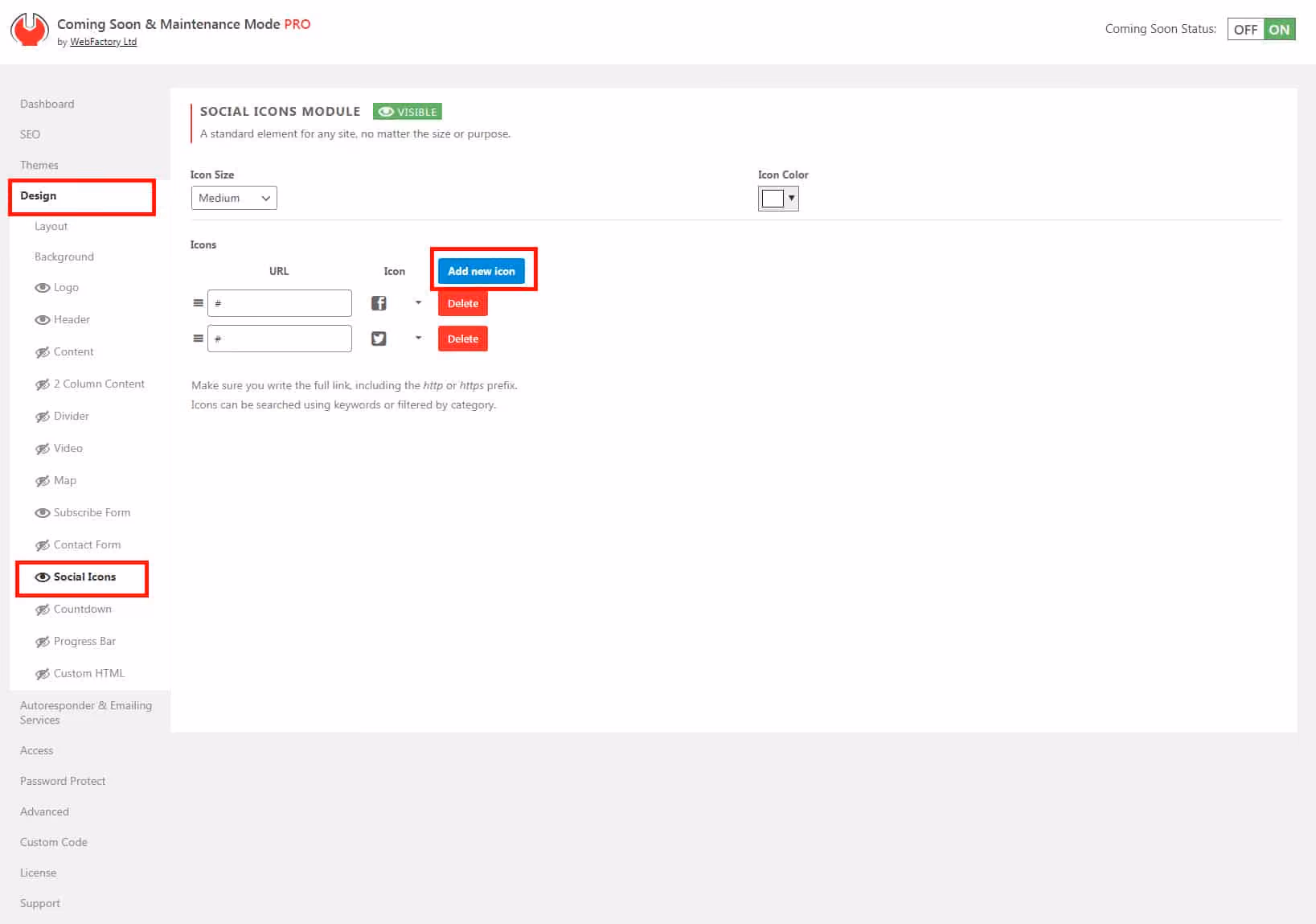Open Autoresponder & Emailing Services section
1316x924 pixels.
[x=86, y=713]
